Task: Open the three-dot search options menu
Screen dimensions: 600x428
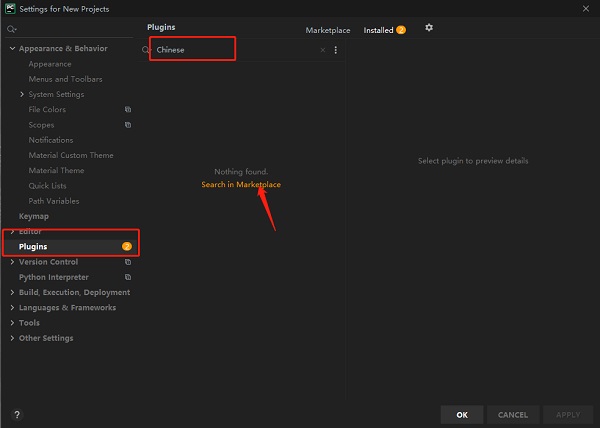Action: coord(335,50)
